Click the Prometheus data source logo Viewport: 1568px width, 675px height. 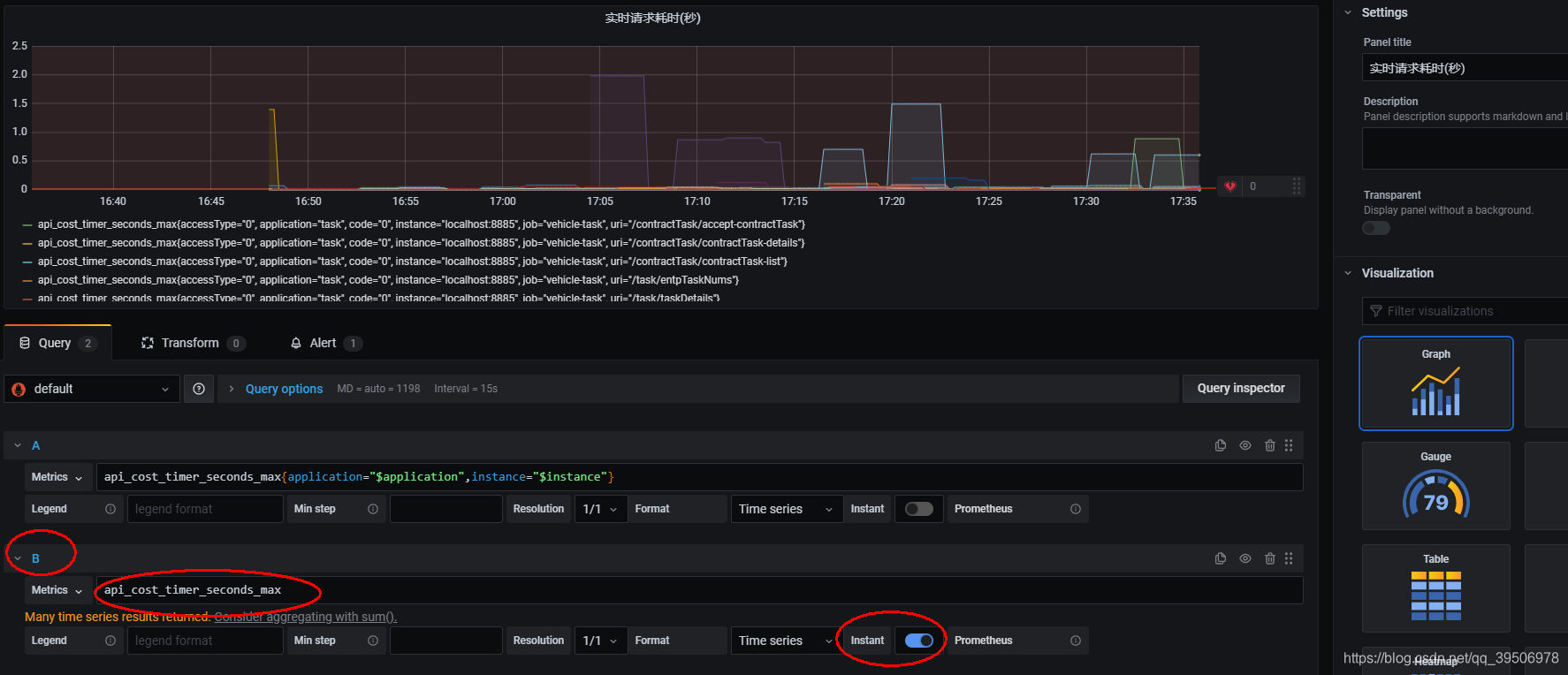coord(19,389)
